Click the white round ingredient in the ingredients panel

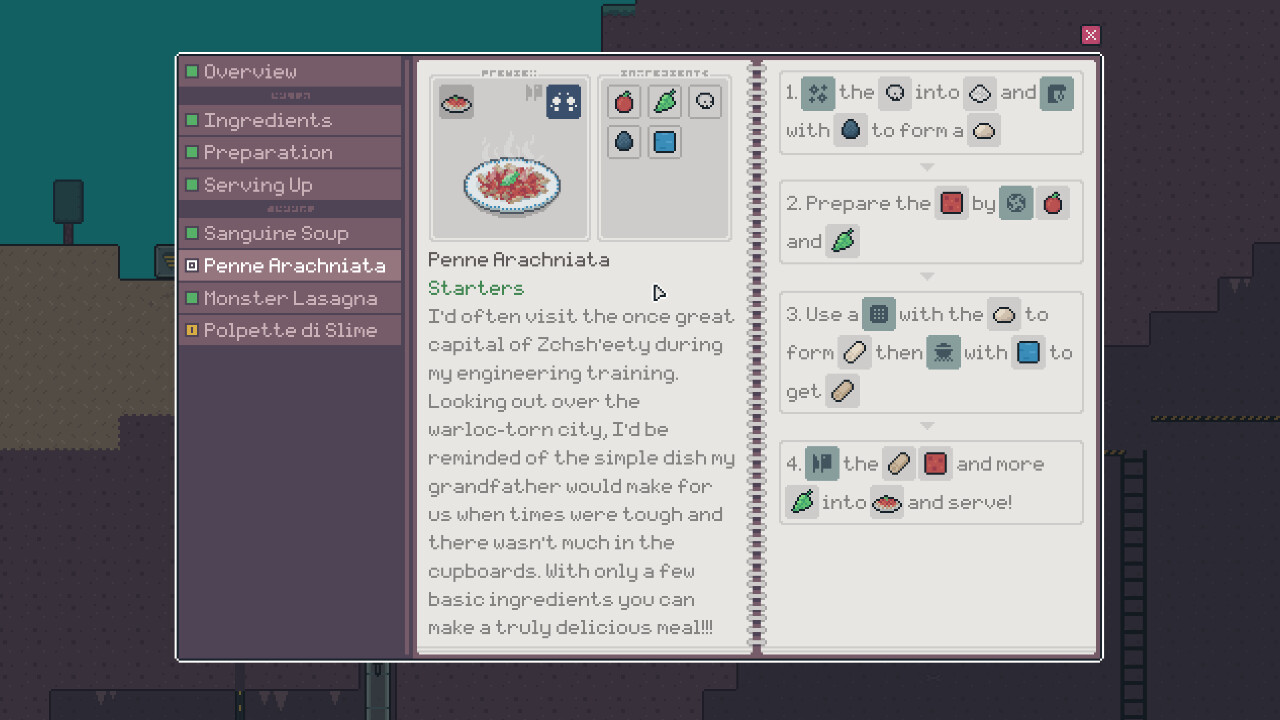(x=705, y=102)
